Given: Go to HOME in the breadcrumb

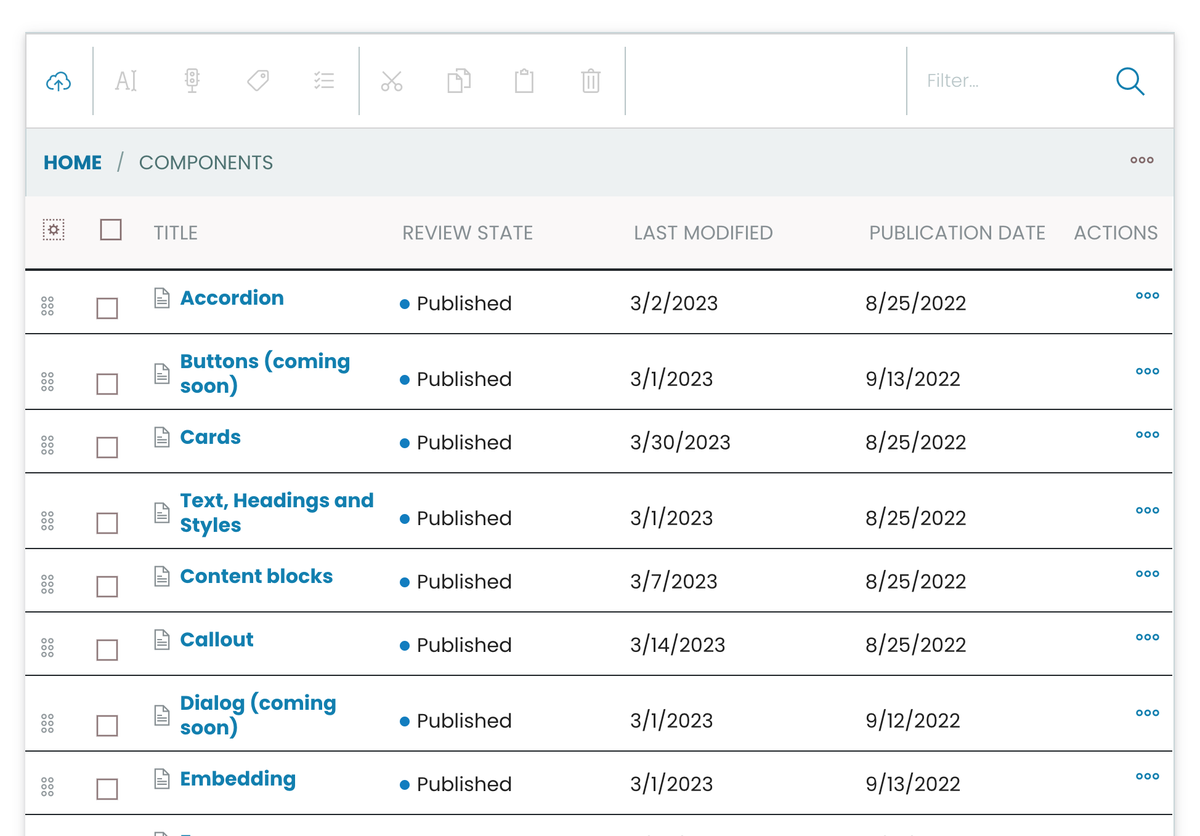Looking at the screenshot, I should 72,162.
